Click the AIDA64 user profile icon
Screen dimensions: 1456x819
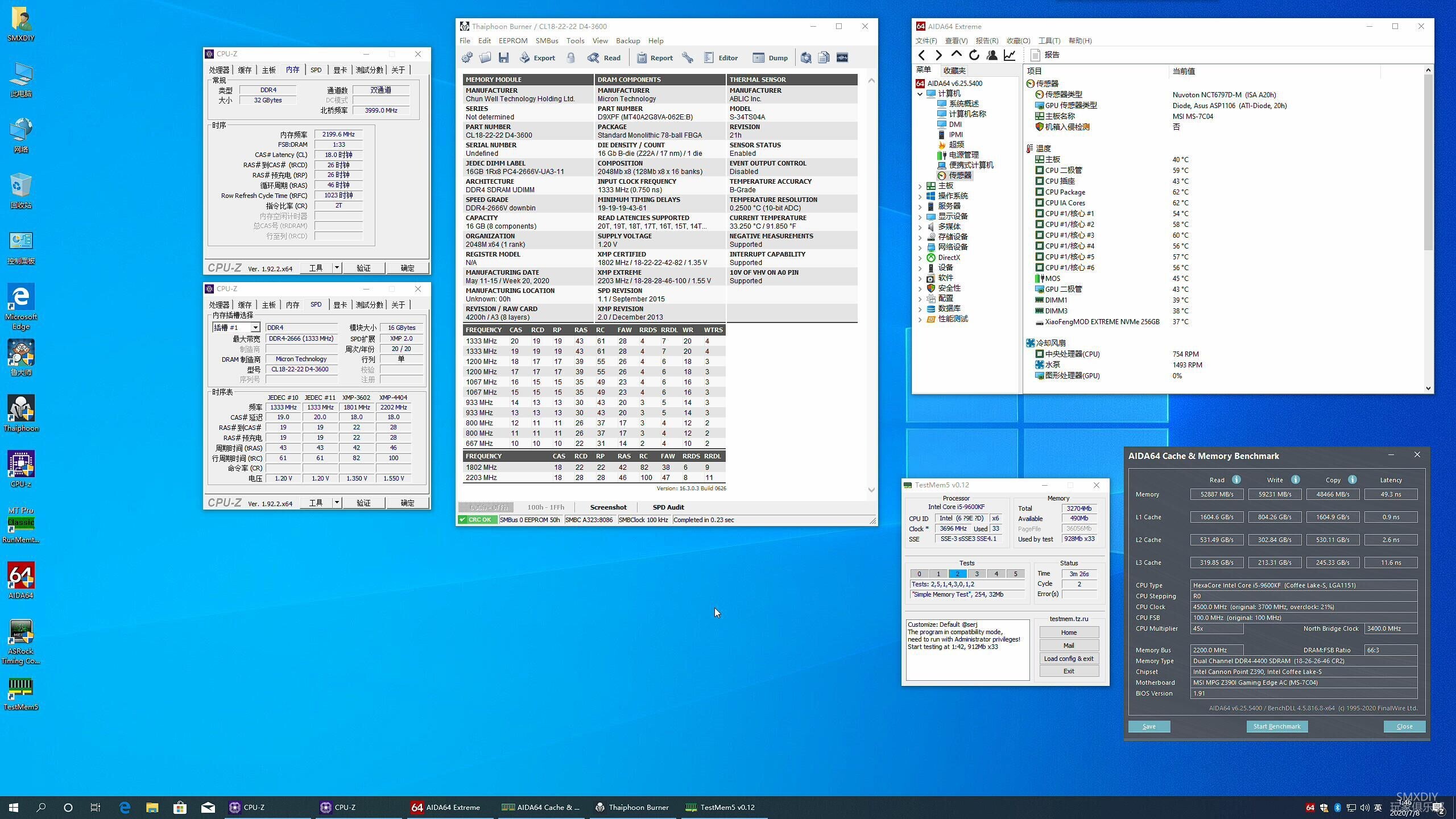click(992, 55)
